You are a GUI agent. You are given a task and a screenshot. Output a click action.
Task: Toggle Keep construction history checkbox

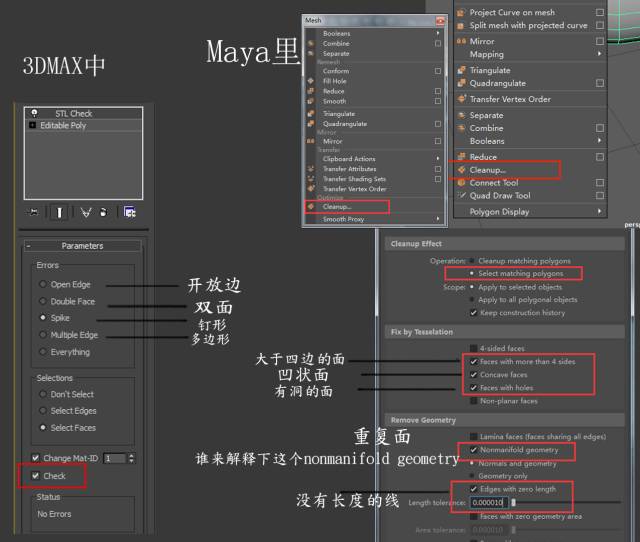473,313
